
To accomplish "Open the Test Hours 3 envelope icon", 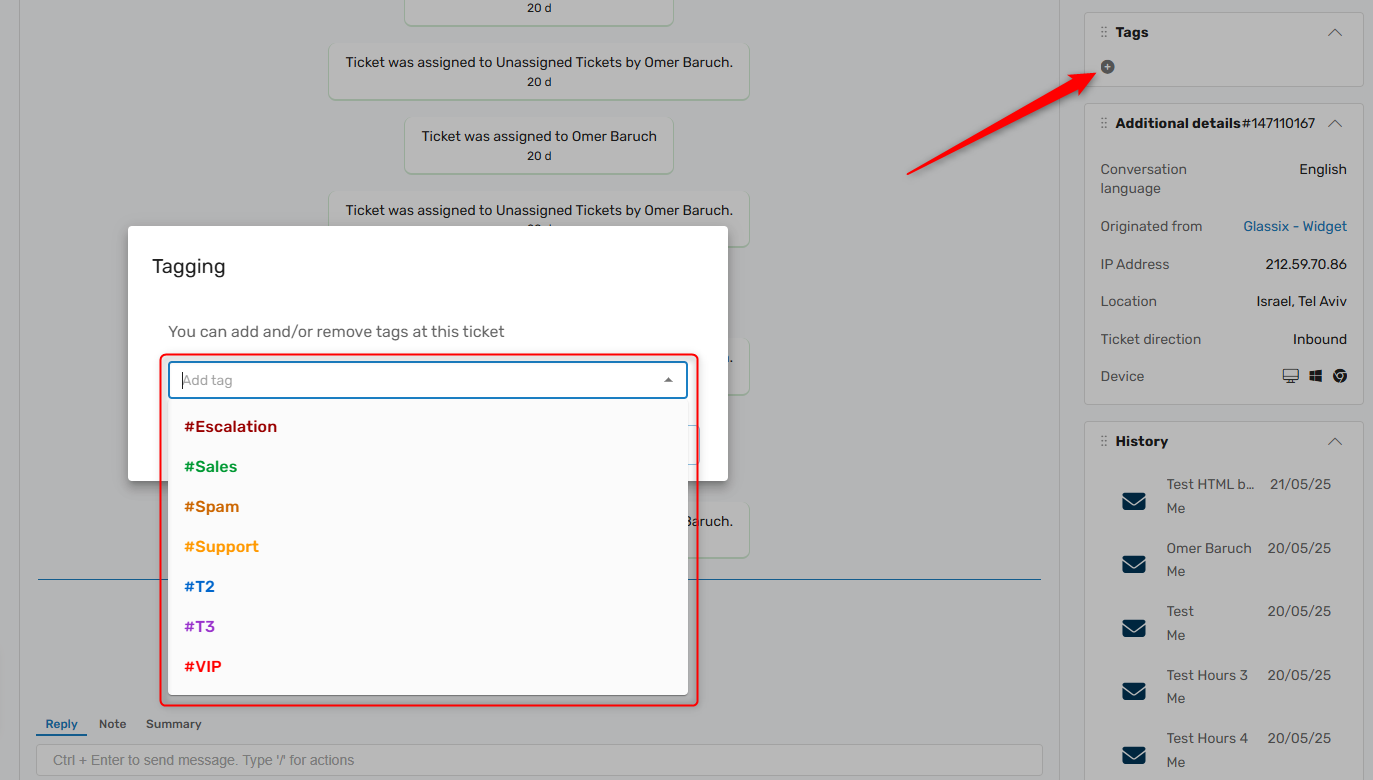I will tap(1134, 691).
